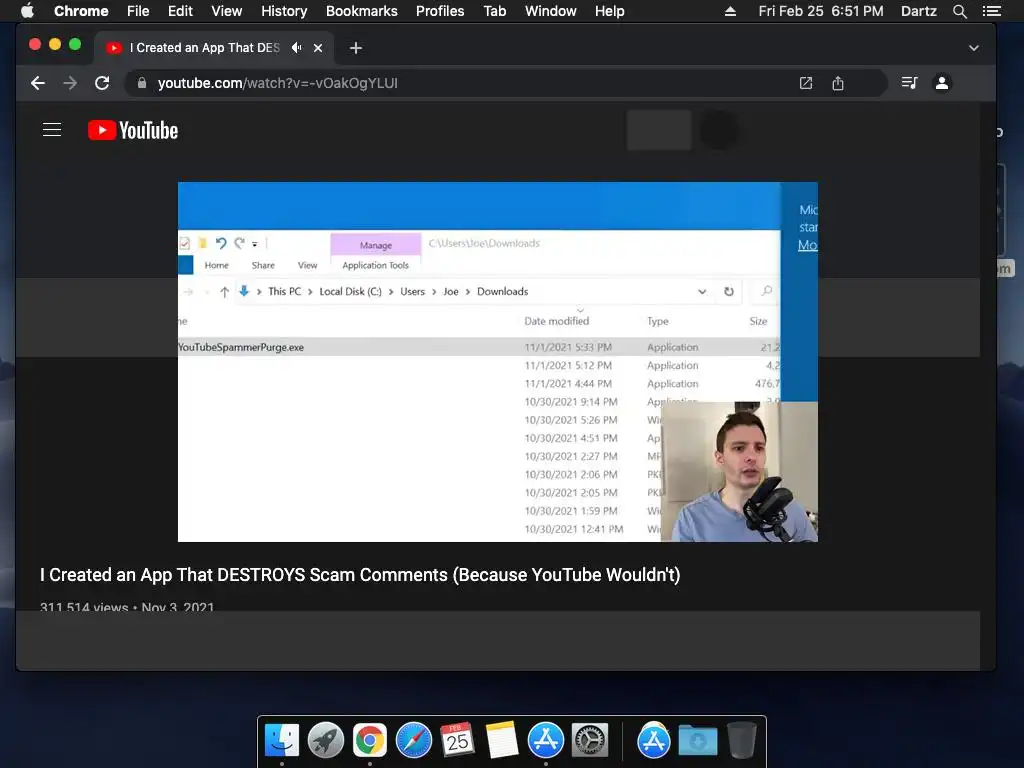Click the Dartz user name in menu bar

918,11
